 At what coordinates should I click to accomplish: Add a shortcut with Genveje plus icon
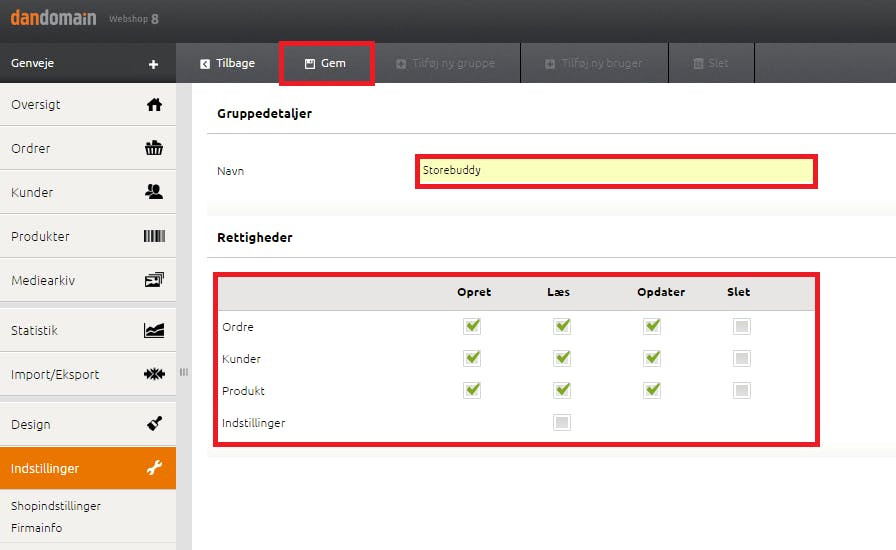click(x=153, y=65)
